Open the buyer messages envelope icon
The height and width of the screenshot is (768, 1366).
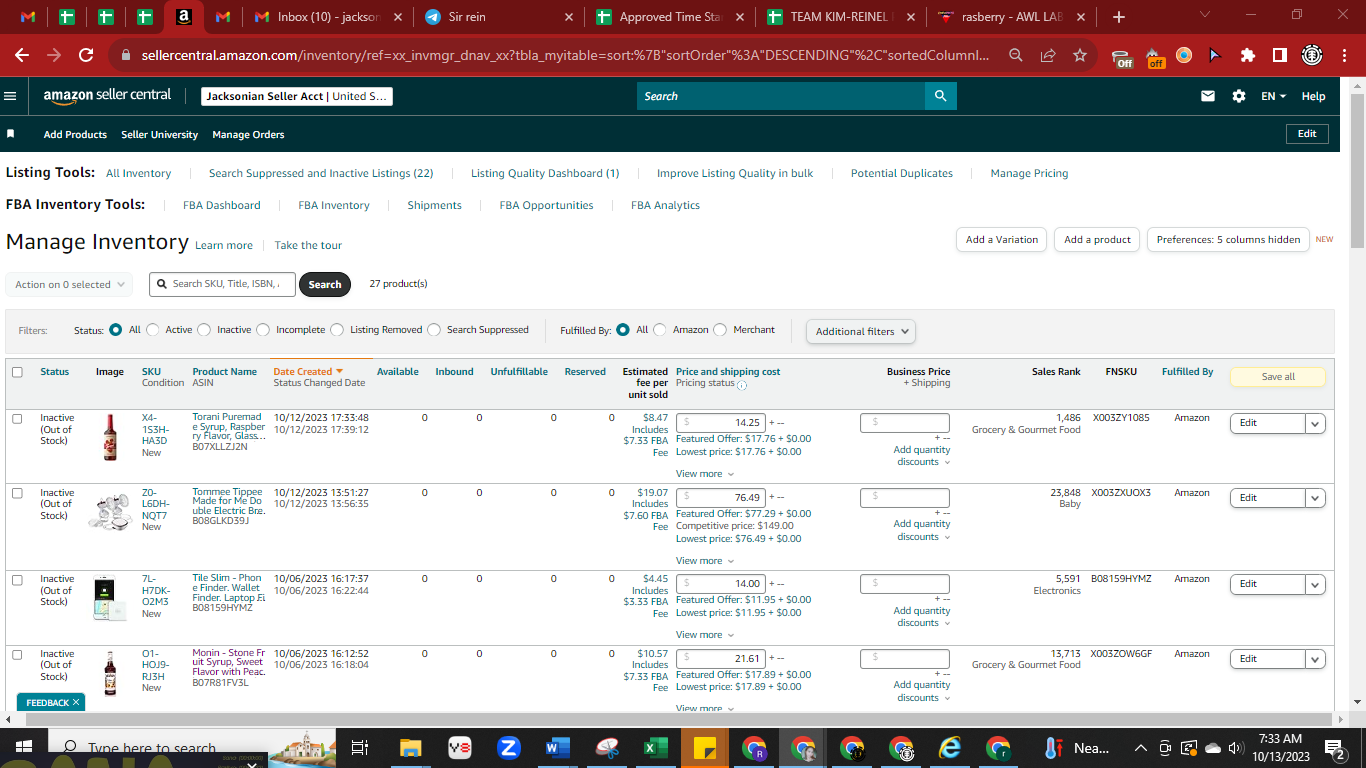(1208, 96)
